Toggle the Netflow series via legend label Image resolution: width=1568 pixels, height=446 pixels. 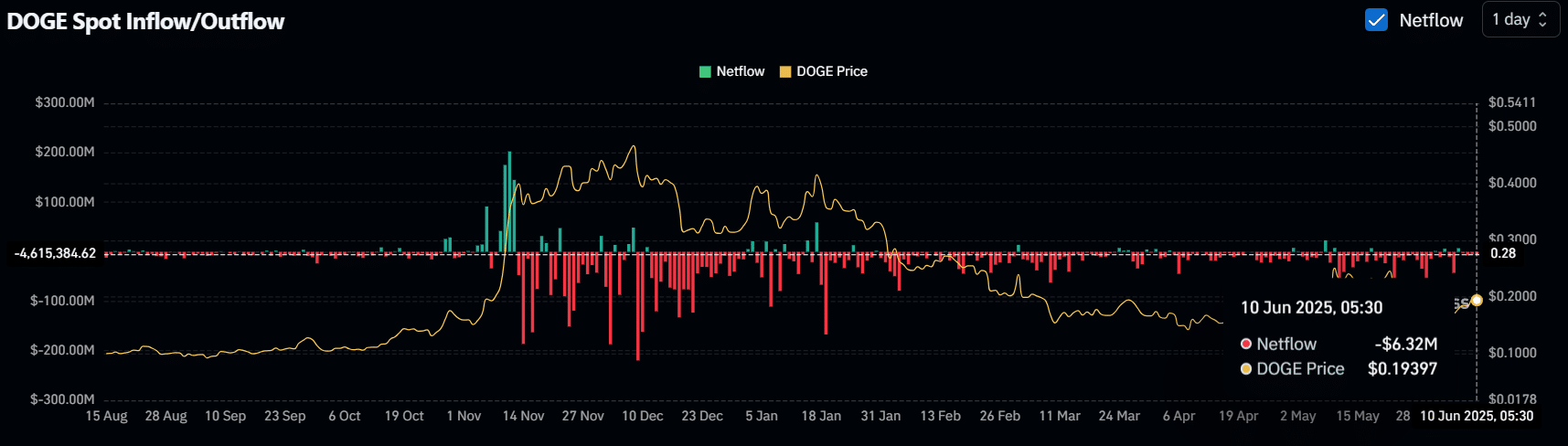[x=740, y=71]
